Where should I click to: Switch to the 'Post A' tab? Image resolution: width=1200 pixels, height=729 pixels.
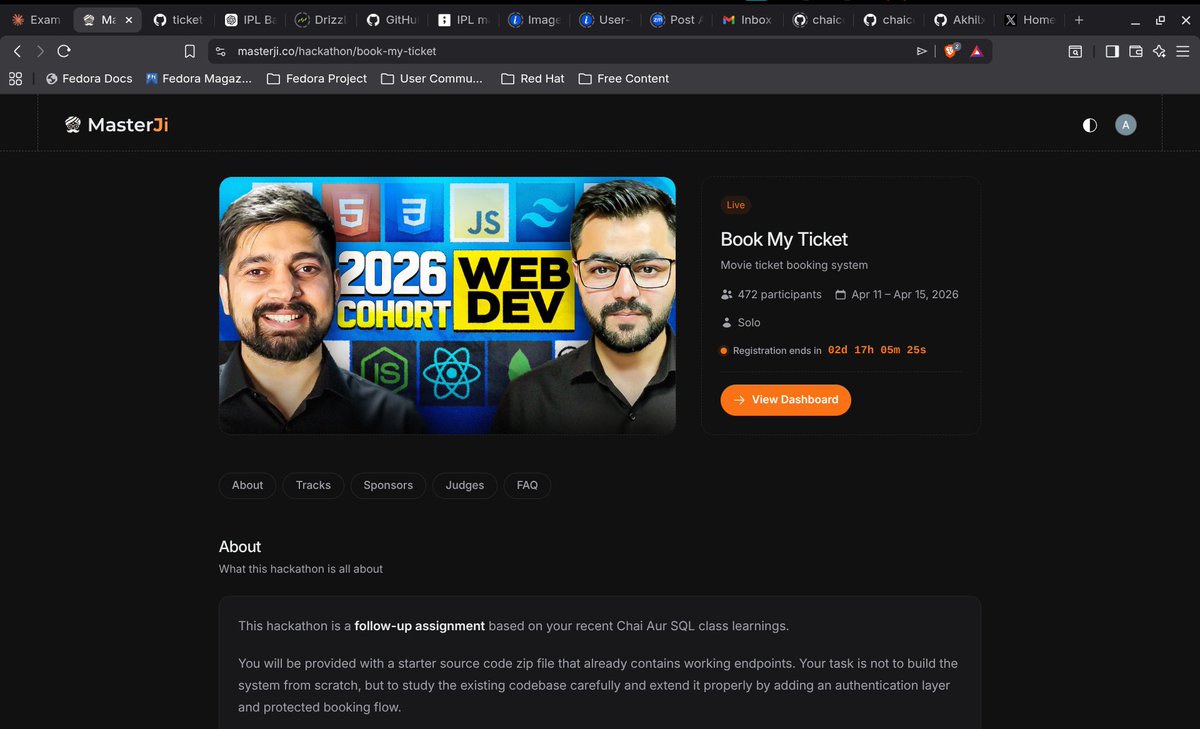pyautogui.click(x=675, y=19)
